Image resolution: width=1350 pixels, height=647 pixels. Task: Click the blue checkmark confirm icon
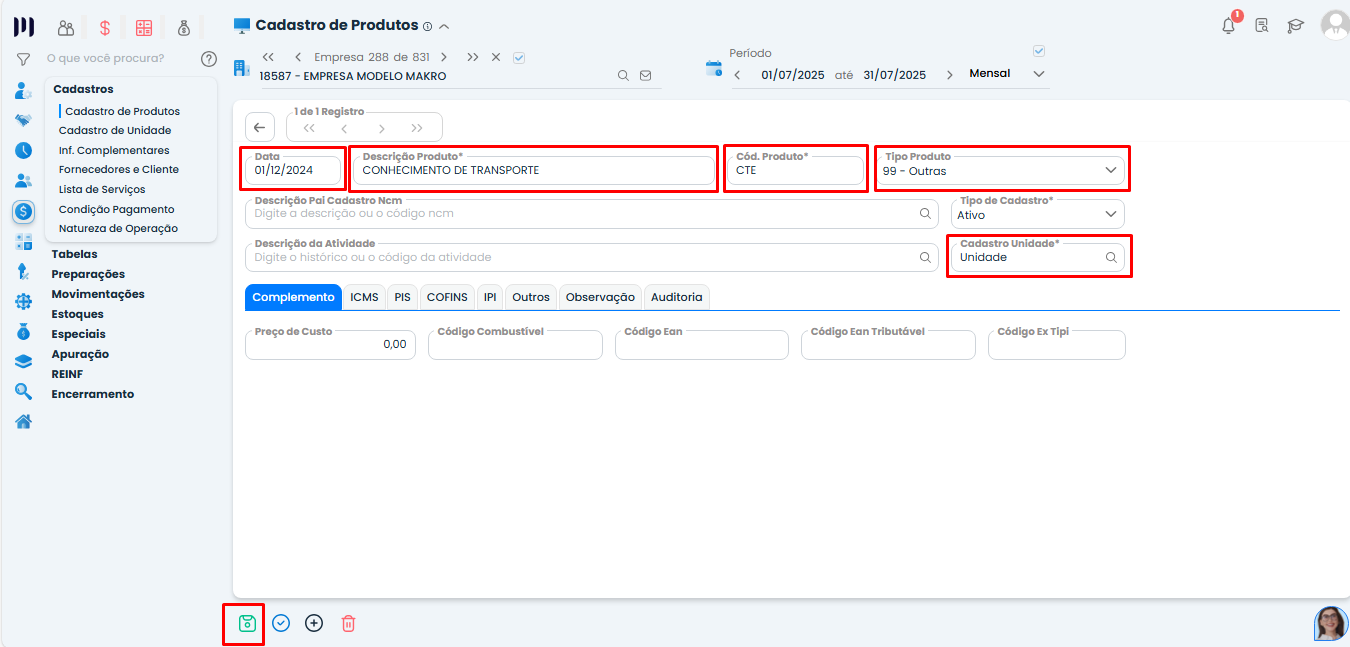pos(281,623)
